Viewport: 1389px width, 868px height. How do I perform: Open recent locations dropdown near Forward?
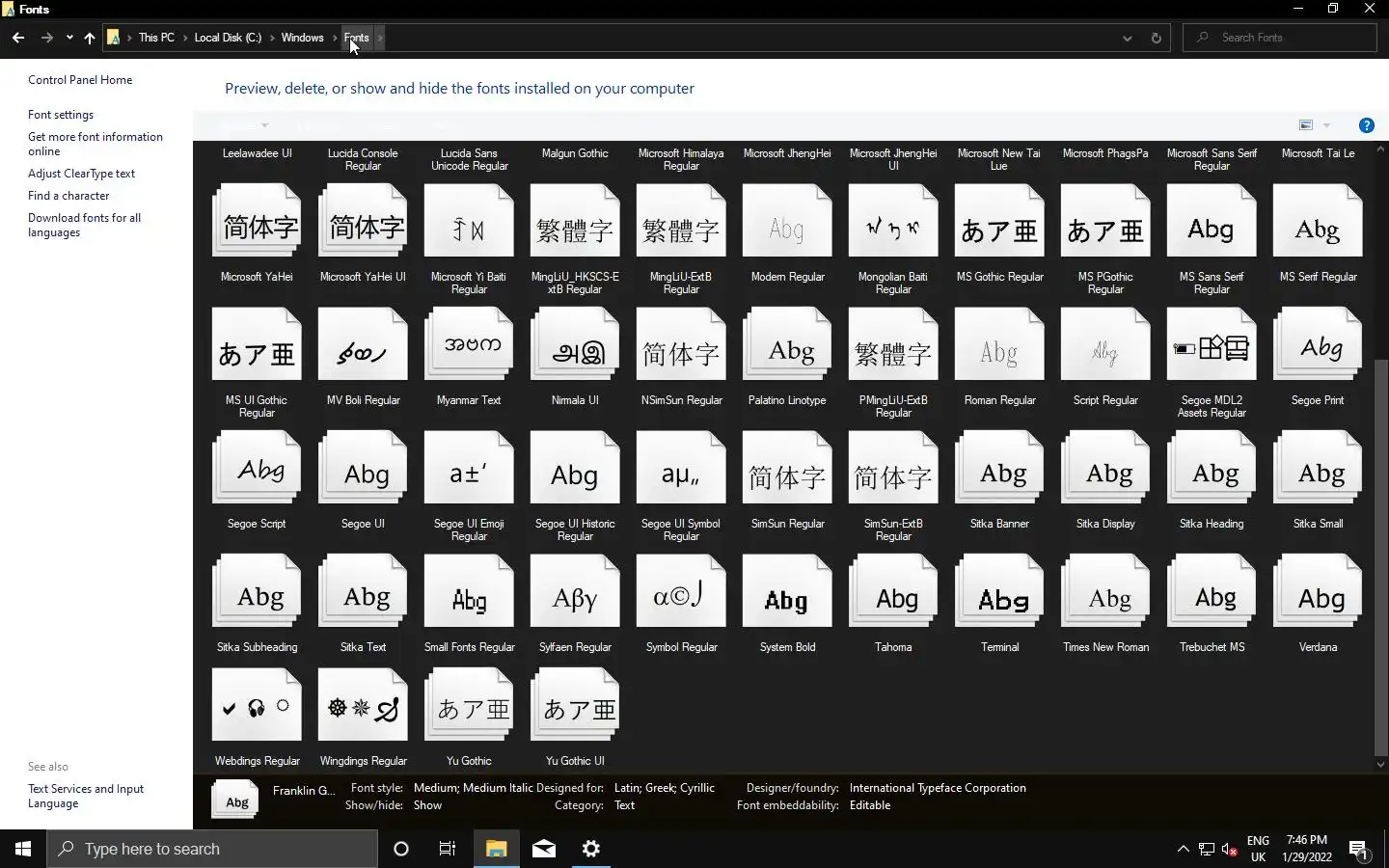click(69, 38)
